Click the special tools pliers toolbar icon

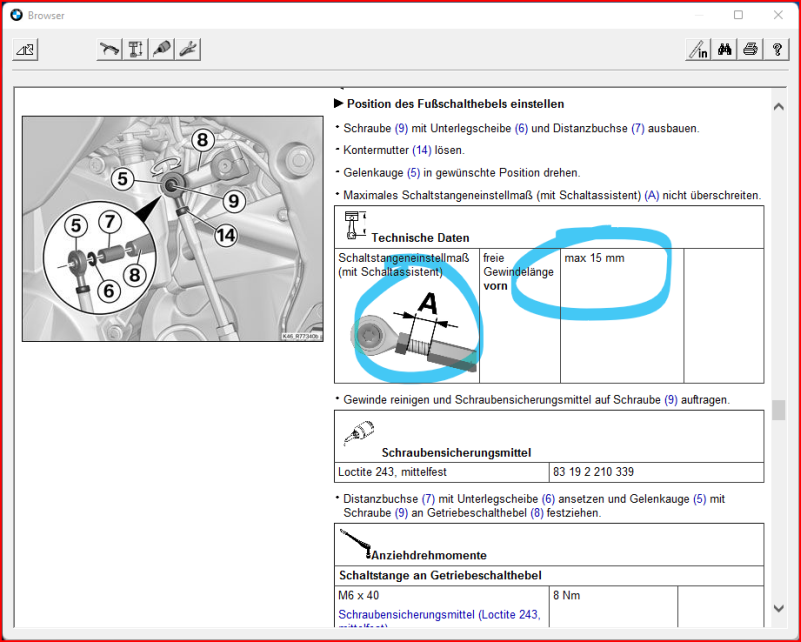(x=188, y=50)
